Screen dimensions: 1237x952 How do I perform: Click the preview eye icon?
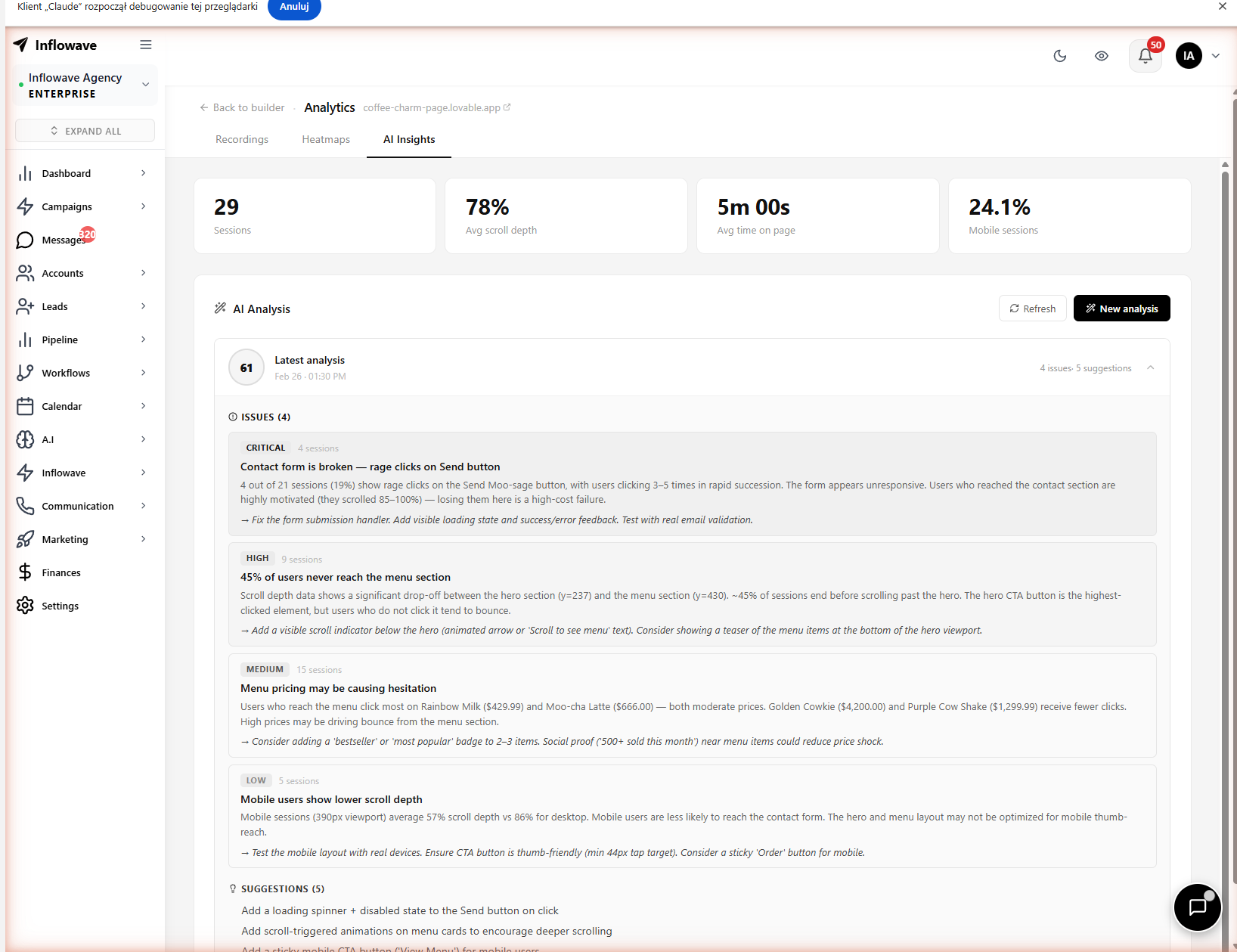pos(1102,56)
